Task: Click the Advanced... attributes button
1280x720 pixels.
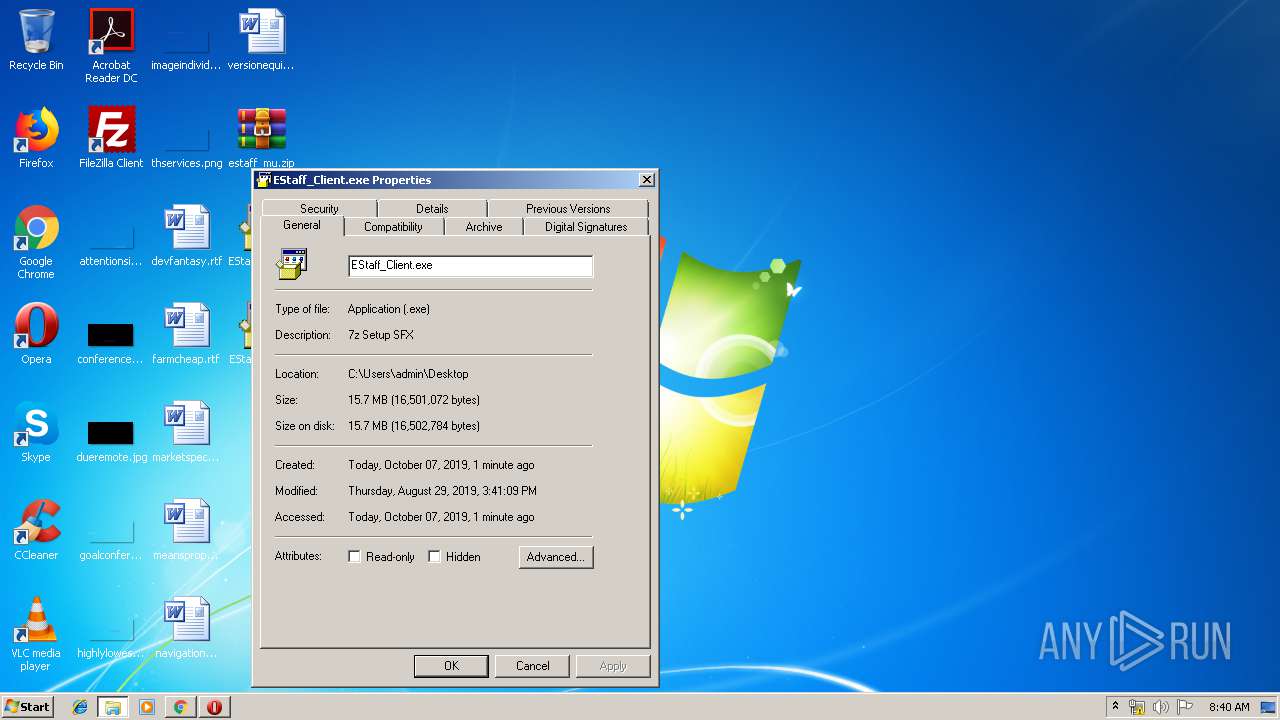Action: coord(556,557)
